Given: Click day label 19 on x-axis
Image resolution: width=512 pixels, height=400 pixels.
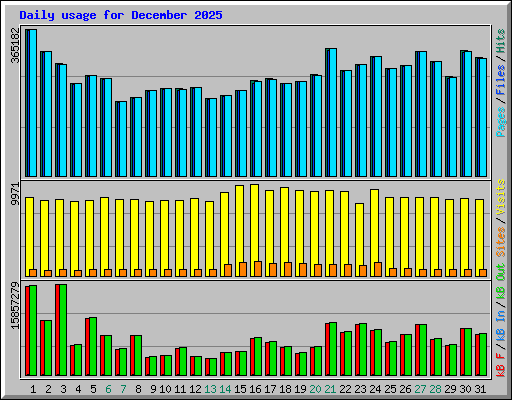Looking at the screenshot, I should 300,389.
